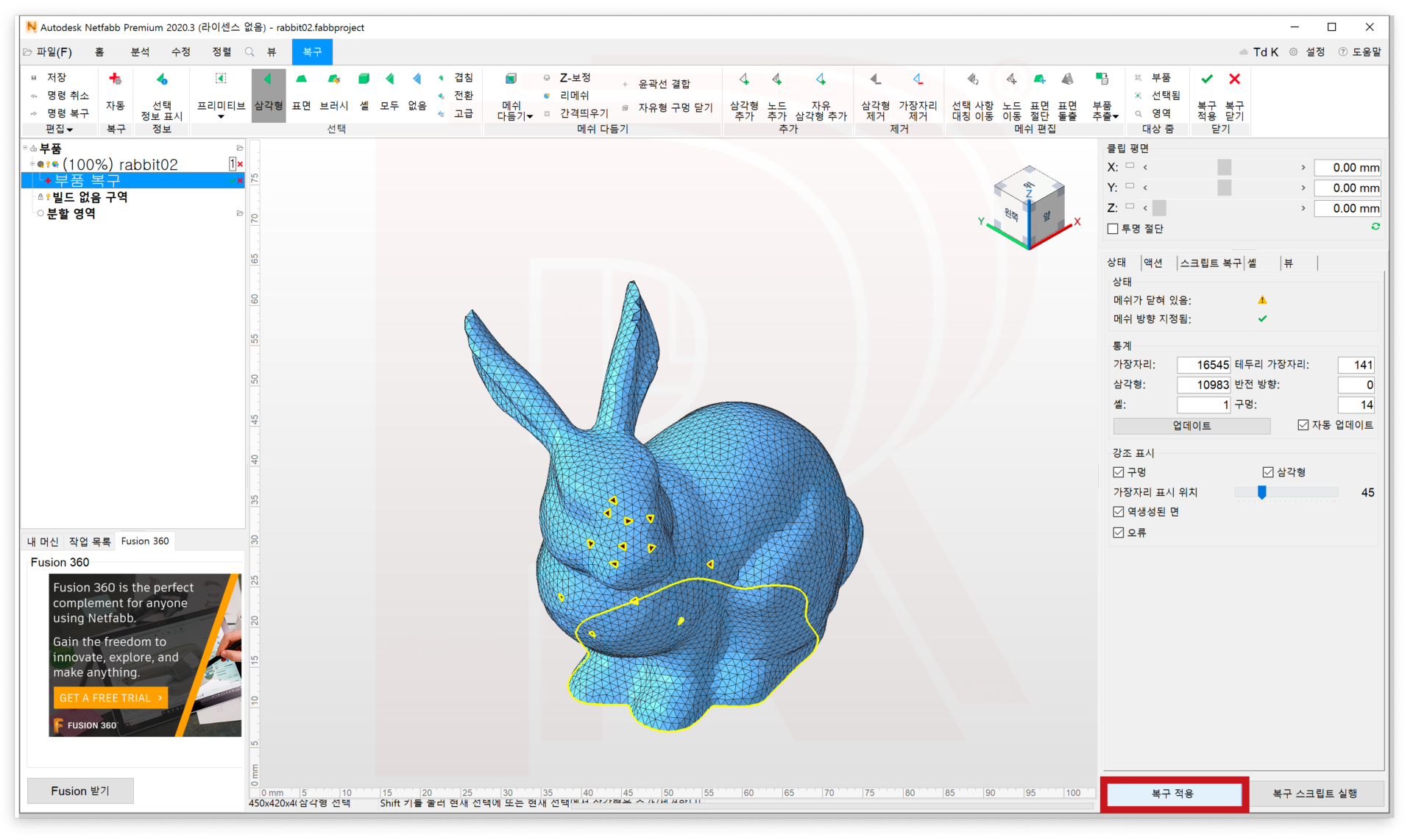Click the 표면 돌출 extrude surface tool

click(x=1067, y=79)
